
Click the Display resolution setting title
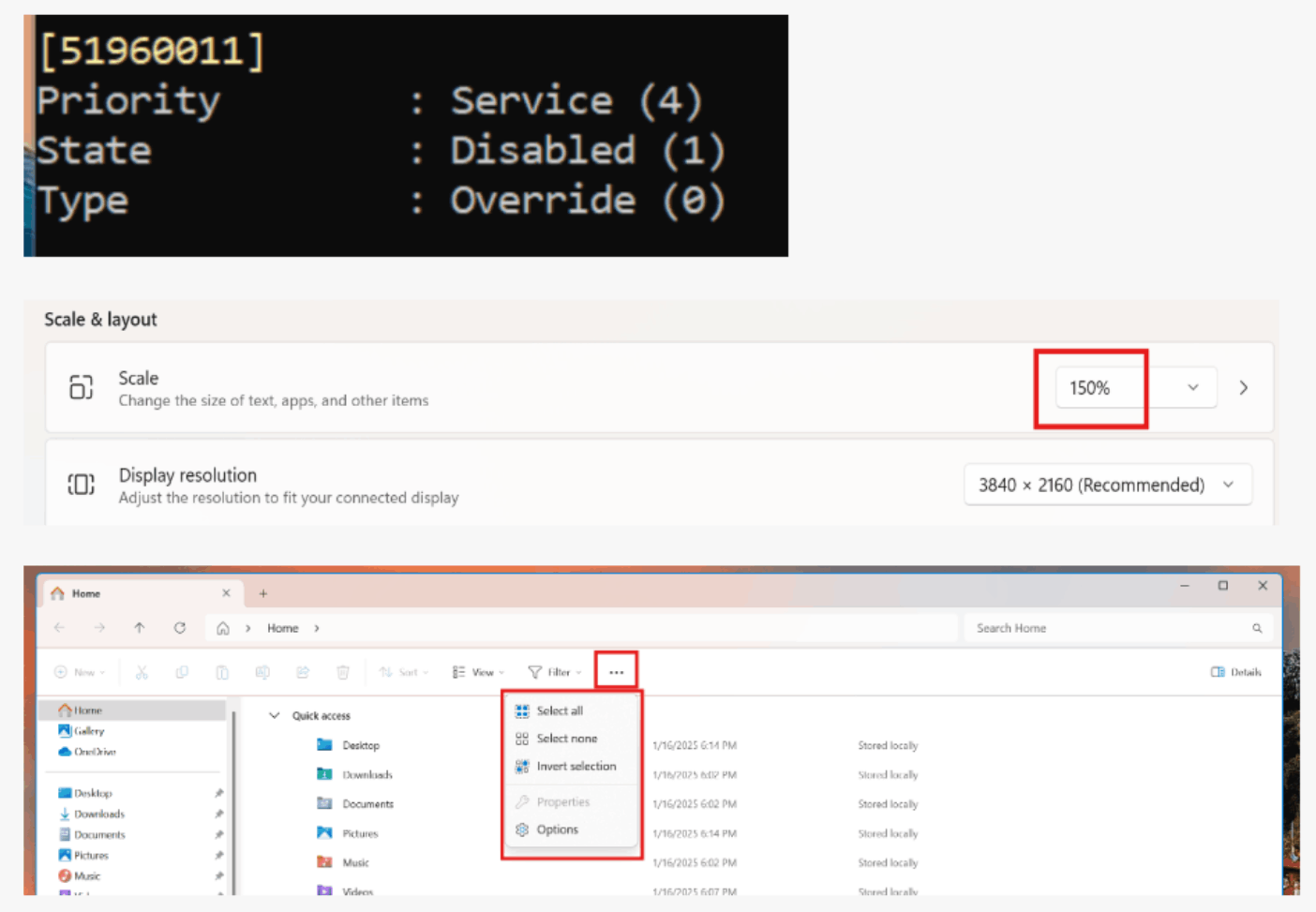187,475
